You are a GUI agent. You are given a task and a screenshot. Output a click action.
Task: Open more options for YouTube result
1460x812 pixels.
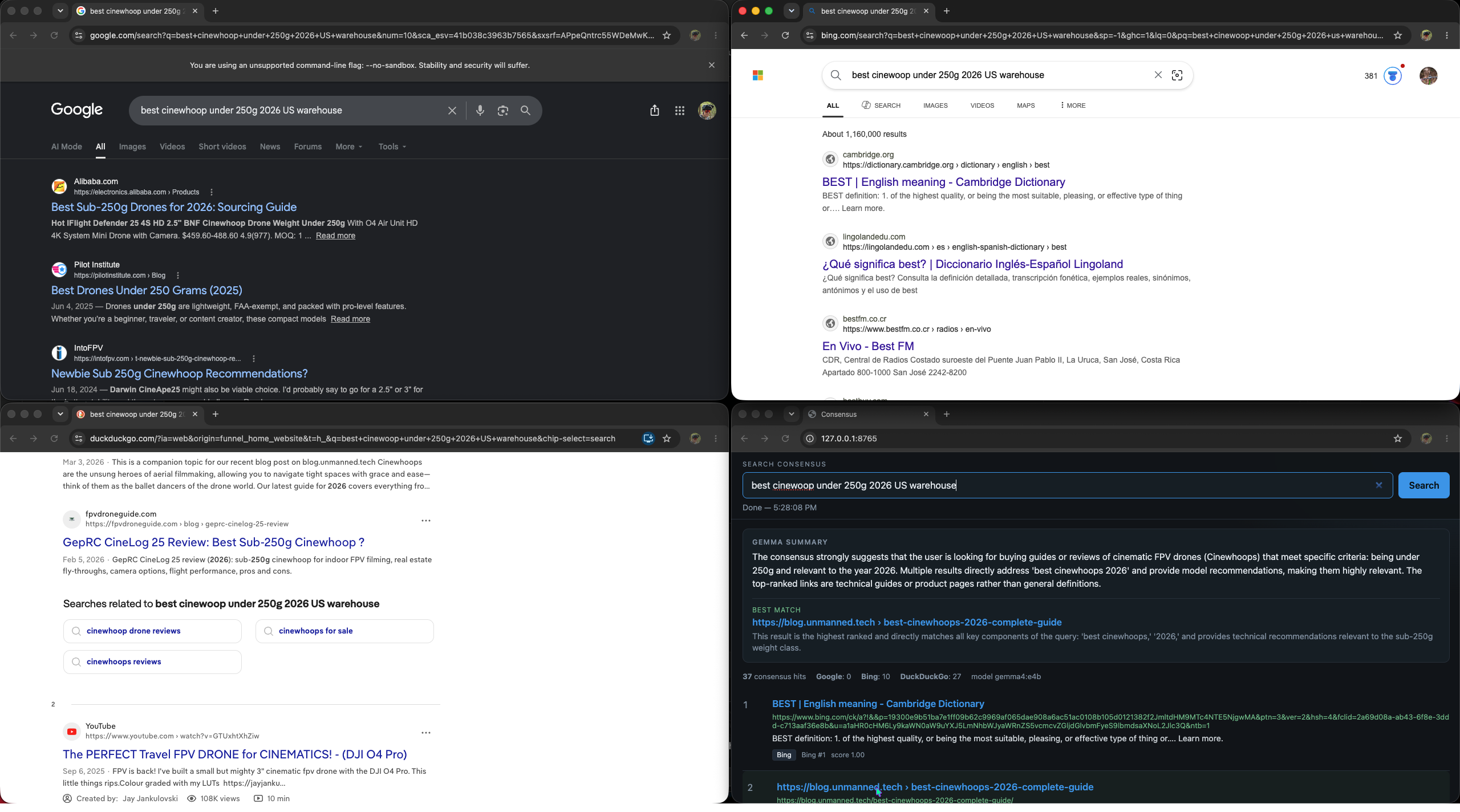click(425, 733)
